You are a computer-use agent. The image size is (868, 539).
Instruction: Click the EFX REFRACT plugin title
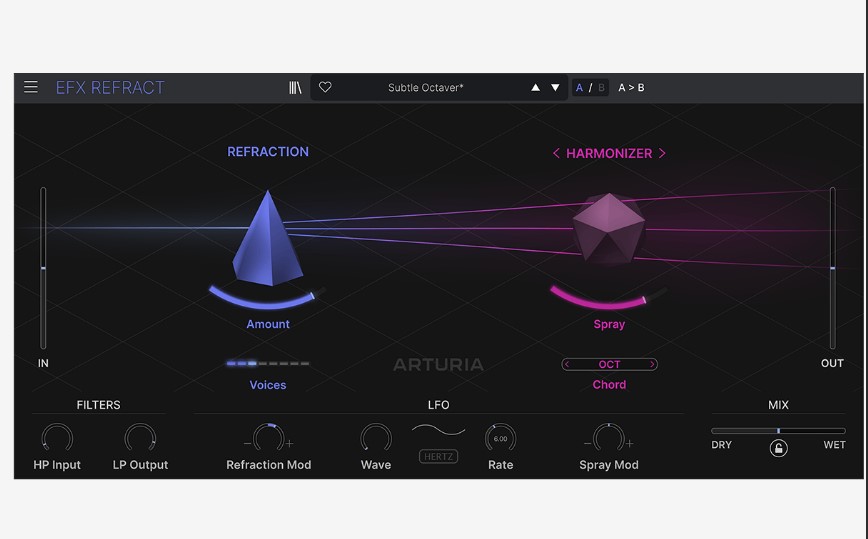[x=110, y=87]
